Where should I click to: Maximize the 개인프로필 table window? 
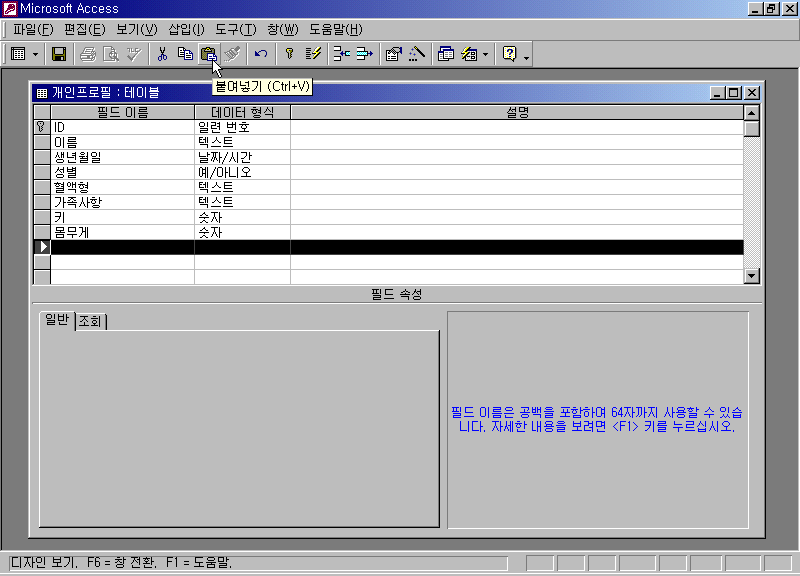pos(734,93)
